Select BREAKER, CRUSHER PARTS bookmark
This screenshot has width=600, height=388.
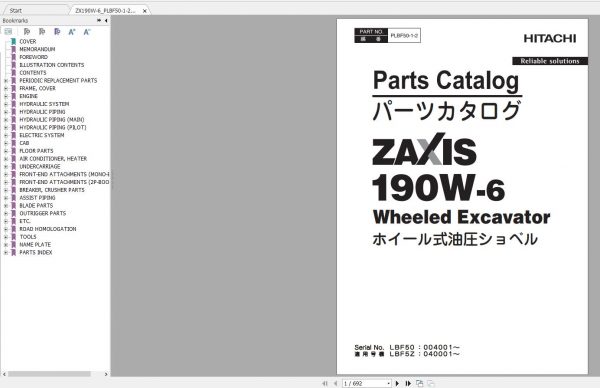click(x=52, y=190)
